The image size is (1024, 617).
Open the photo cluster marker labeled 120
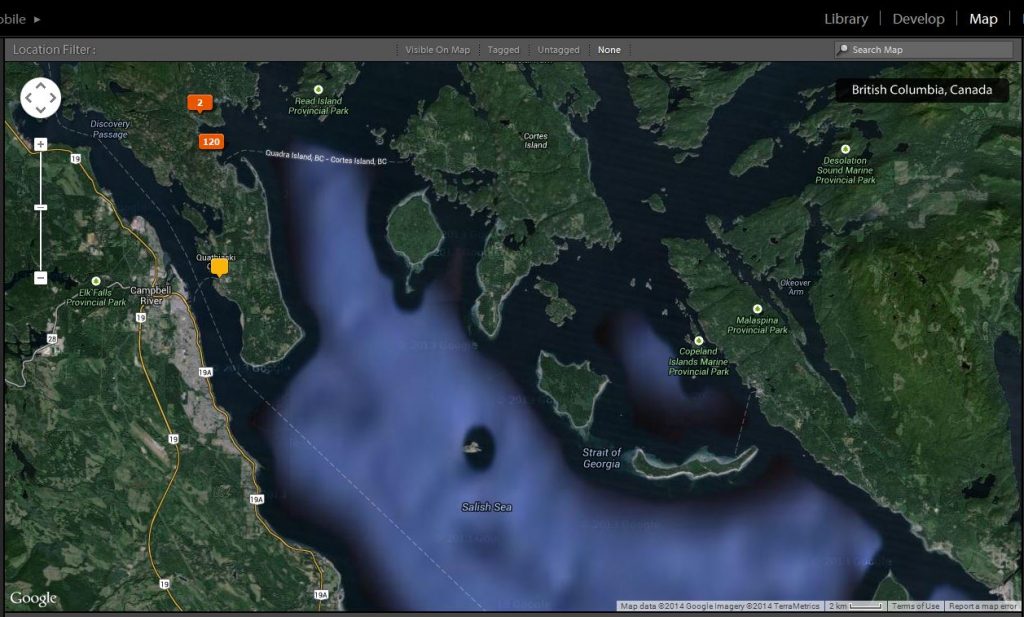click(211, 142)
